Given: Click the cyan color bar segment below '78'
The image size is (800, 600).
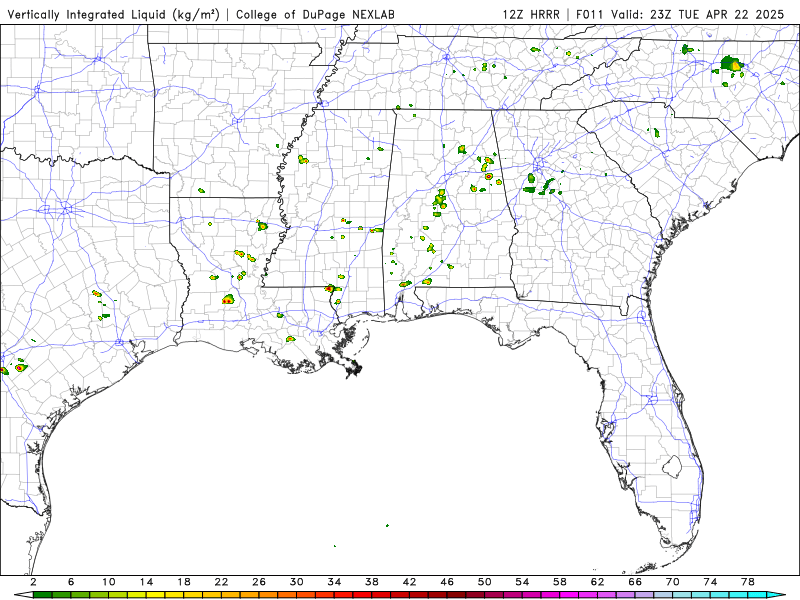Looking at the screenshot, I should click(757, 595).
